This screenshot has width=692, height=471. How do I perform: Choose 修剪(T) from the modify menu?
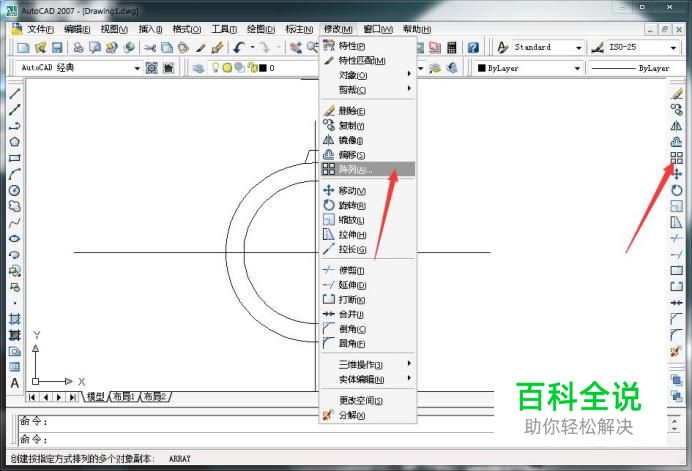[x=368, y=270]
